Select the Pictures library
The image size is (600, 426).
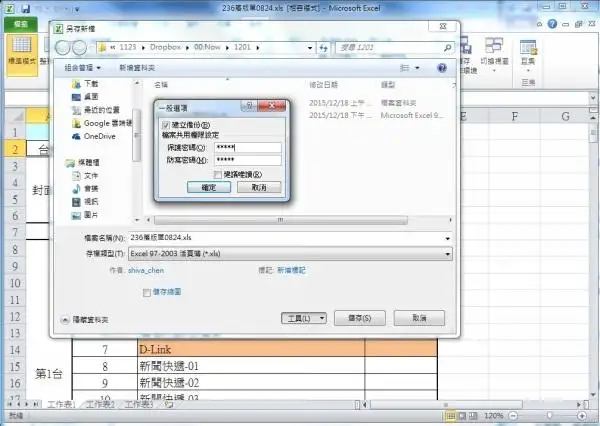coord(85,215)
